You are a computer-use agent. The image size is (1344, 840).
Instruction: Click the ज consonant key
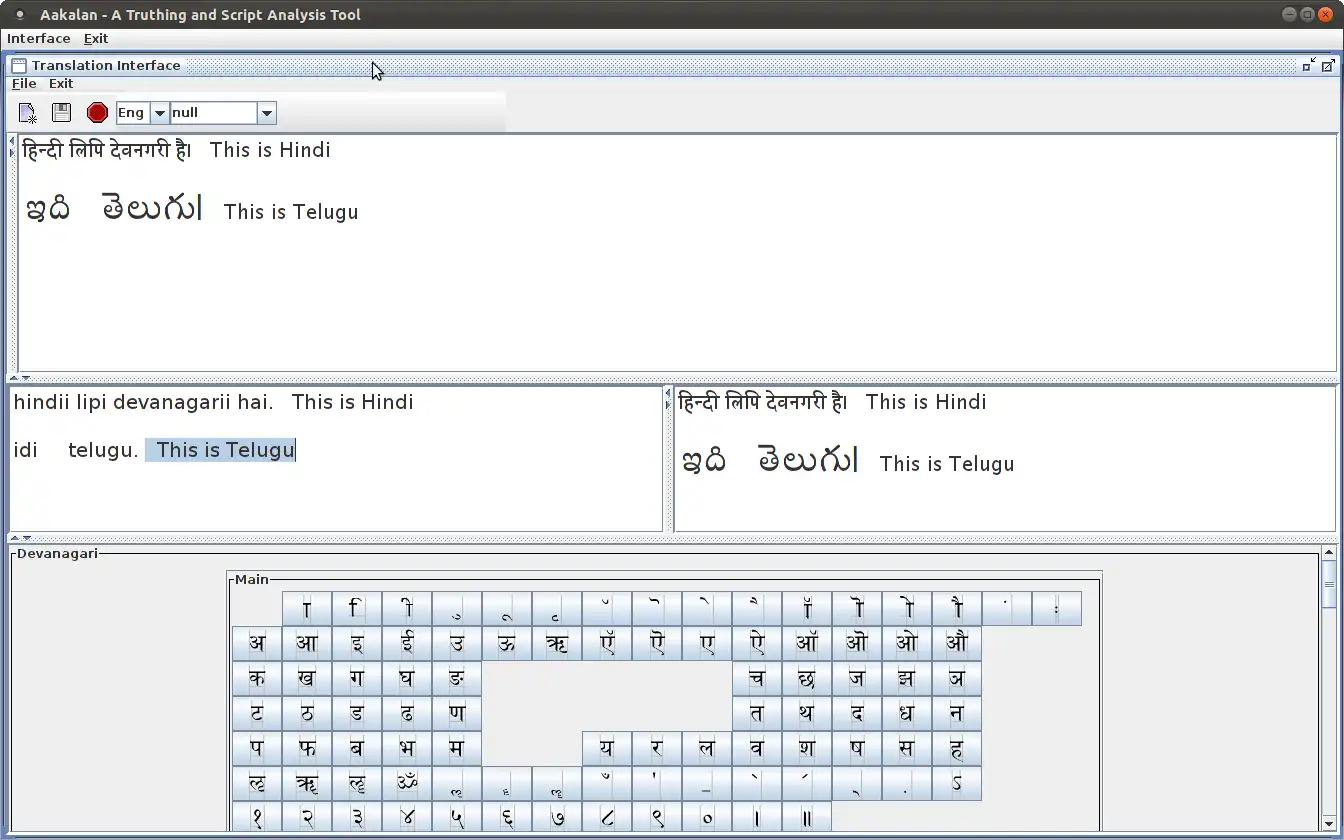tap(857, 679)
